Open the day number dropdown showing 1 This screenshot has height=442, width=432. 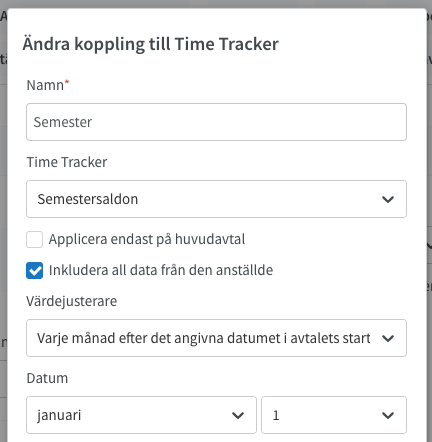(x=334, y=415)
